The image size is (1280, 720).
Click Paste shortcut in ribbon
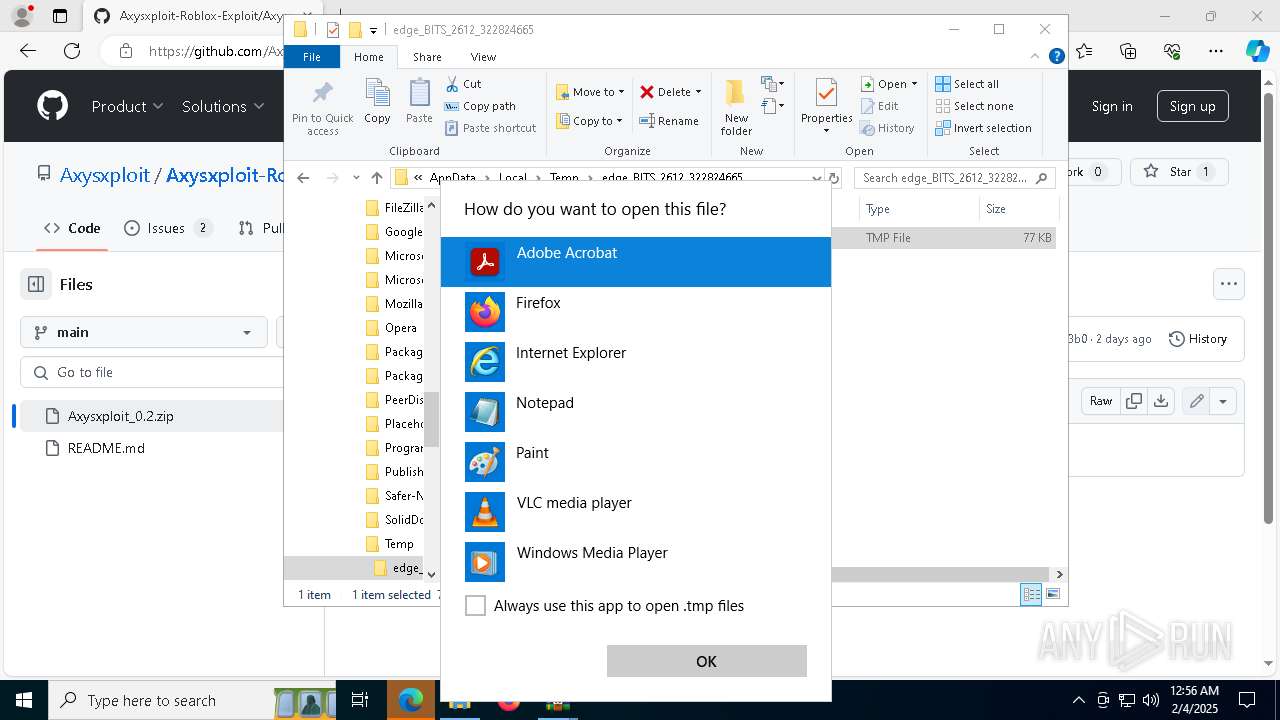(490, 128)
